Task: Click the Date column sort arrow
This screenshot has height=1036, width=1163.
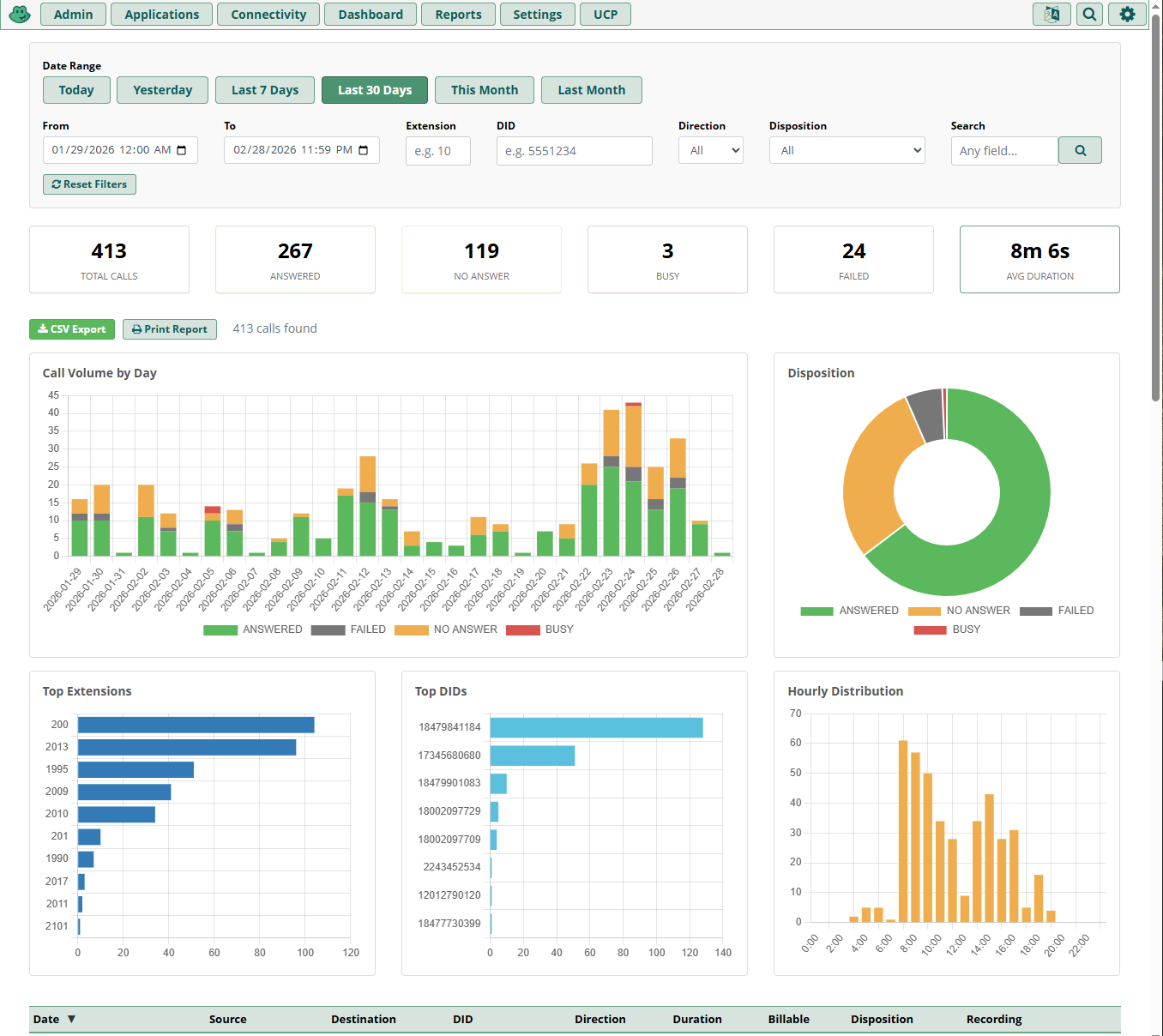Action: tap(72, 1019)
